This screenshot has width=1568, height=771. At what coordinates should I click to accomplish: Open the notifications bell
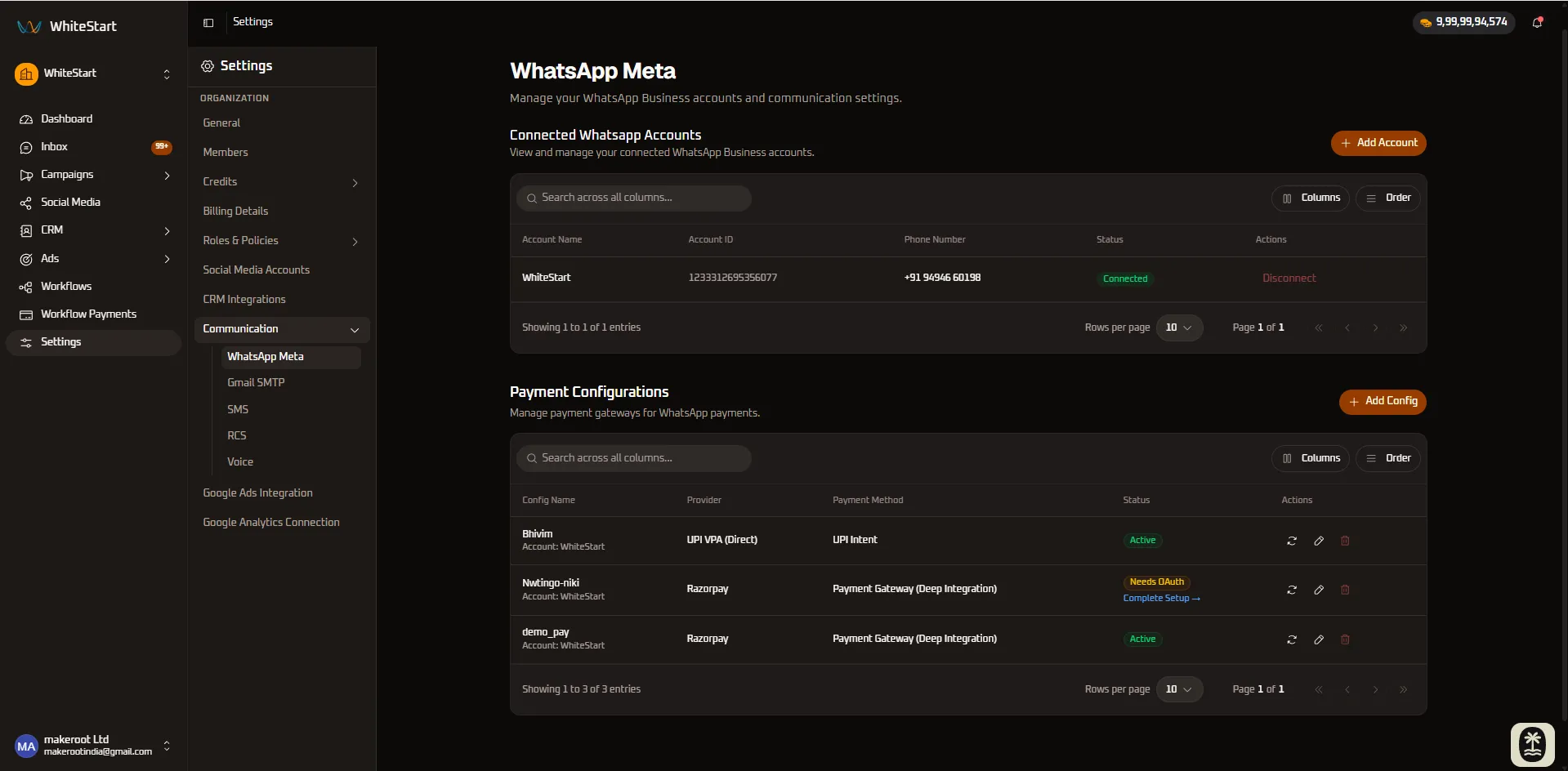click(x=1537, y=23)
